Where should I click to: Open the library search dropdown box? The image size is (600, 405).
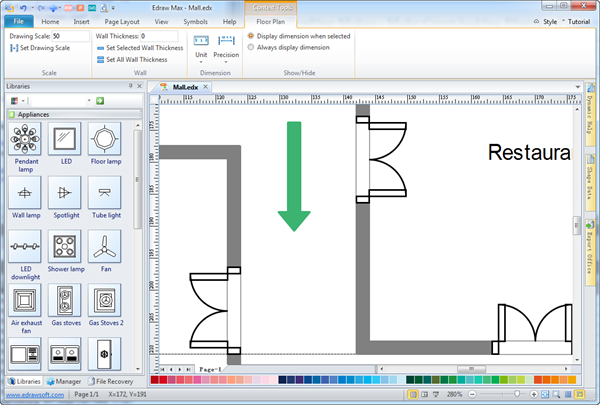coord(59,101)
